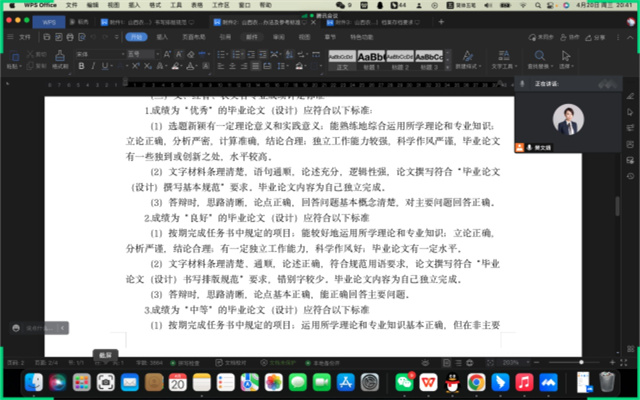Switch to page layout view in status bar
640x400 pixels.
click(447, 362)
